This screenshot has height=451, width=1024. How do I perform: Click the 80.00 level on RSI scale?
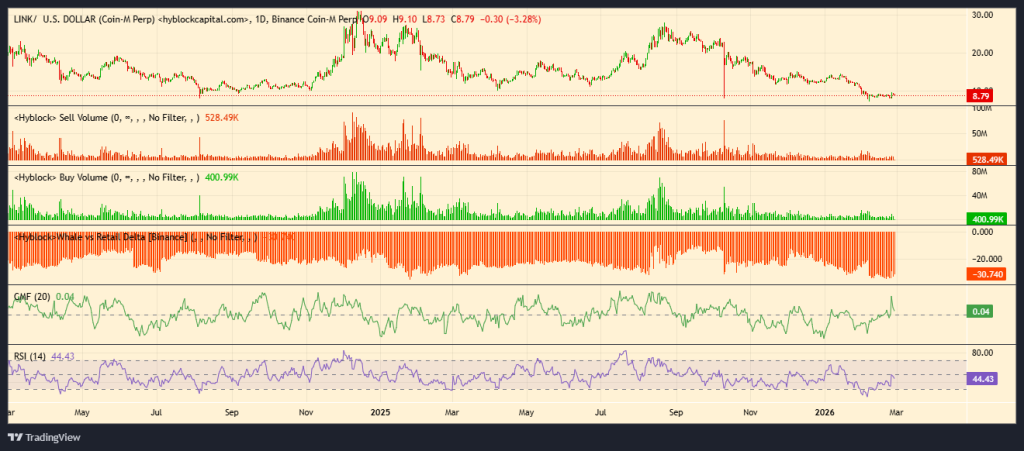[x=981, y=353]
